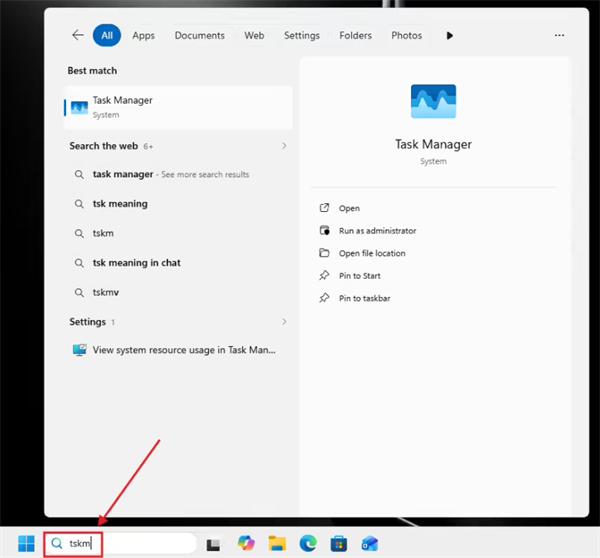Switch to the Web filter tab
This screenshot has width=600, height=558.
click(x=254, y=36)
